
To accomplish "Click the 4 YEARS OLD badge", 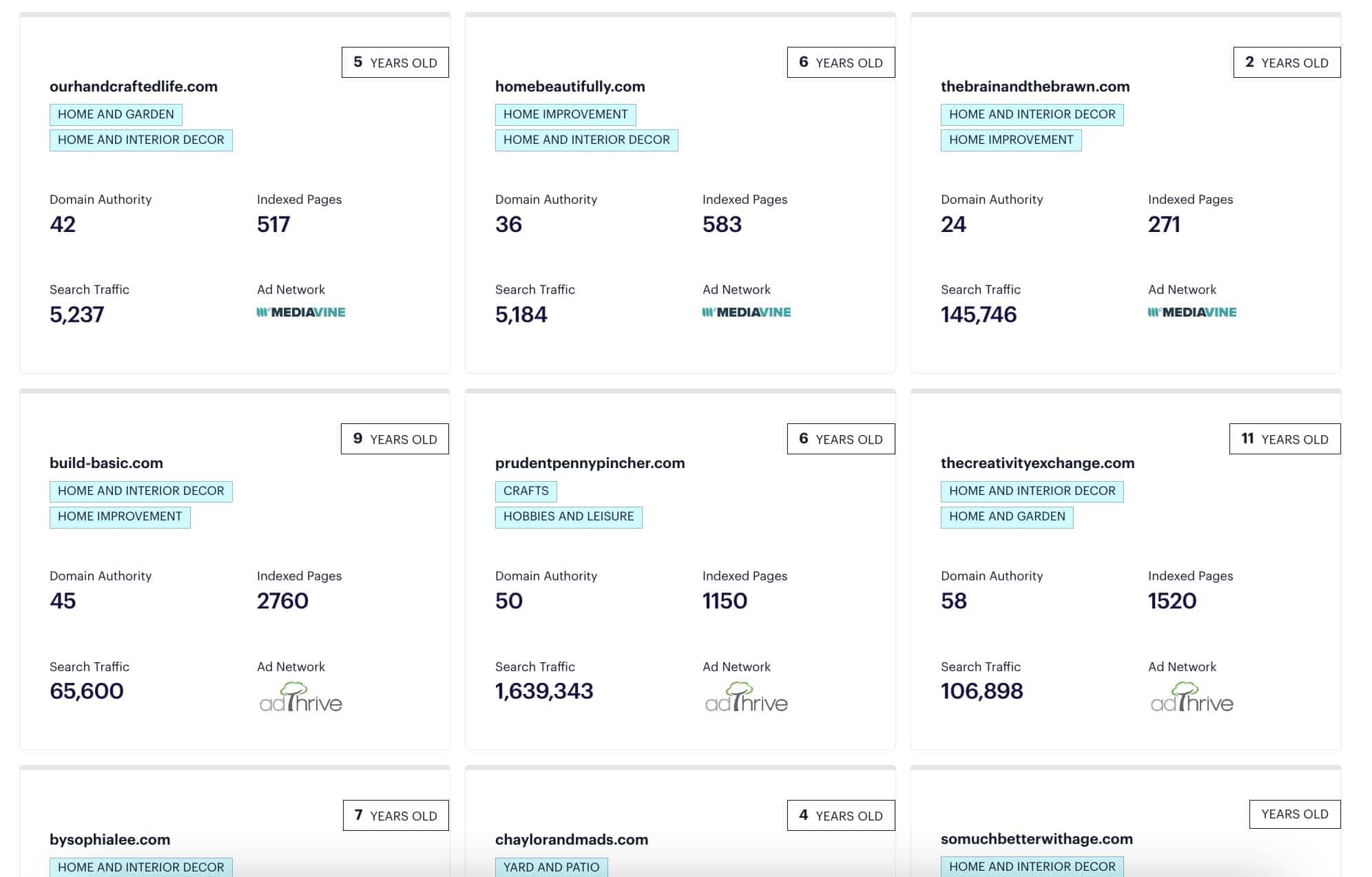I will click(841, 816).
